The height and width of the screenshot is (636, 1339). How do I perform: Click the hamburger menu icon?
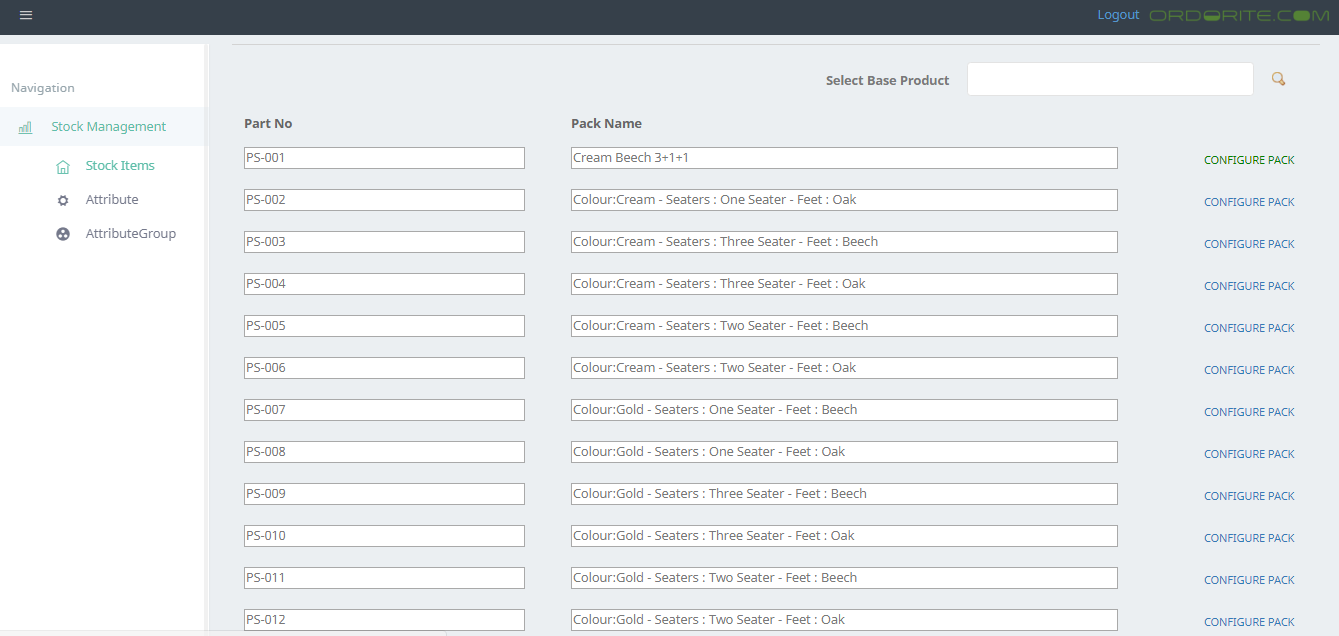pos(26,15)
